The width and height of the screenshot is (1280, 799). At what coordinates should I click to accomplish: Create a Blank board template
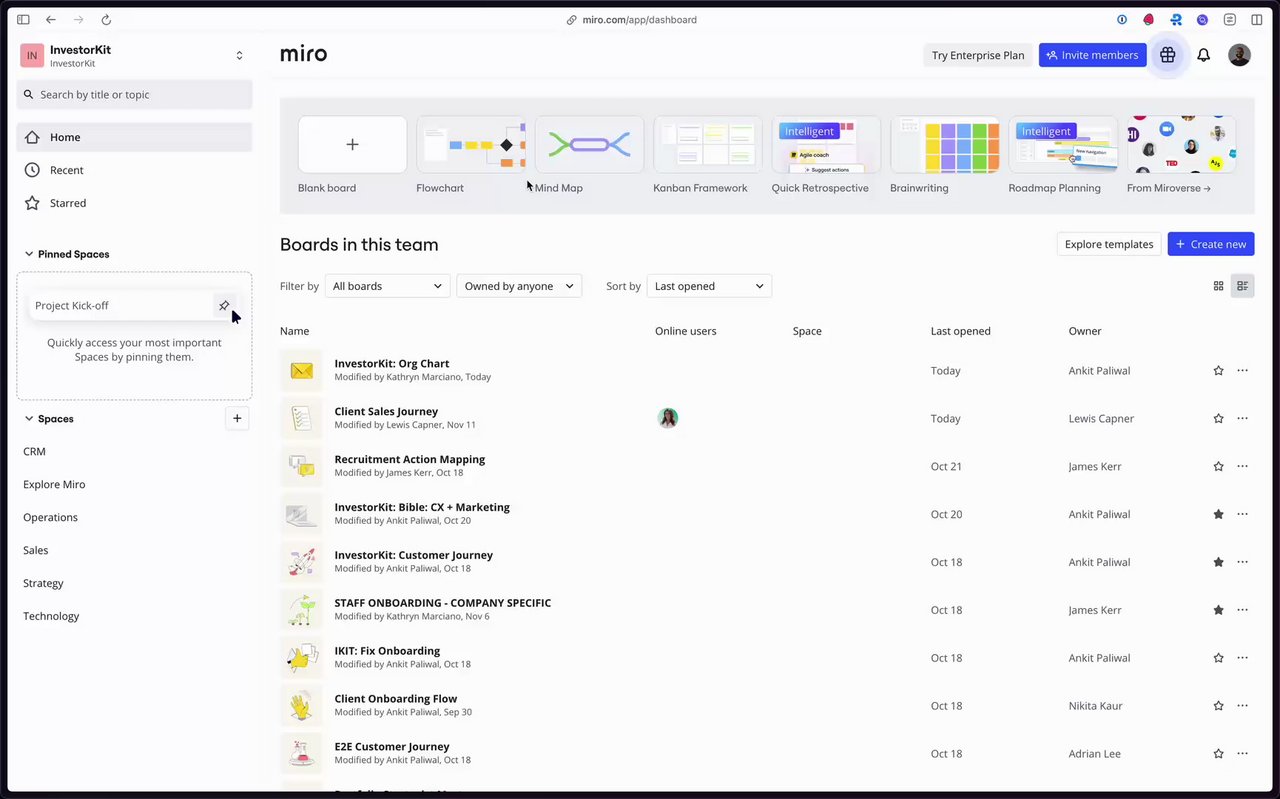352,145
